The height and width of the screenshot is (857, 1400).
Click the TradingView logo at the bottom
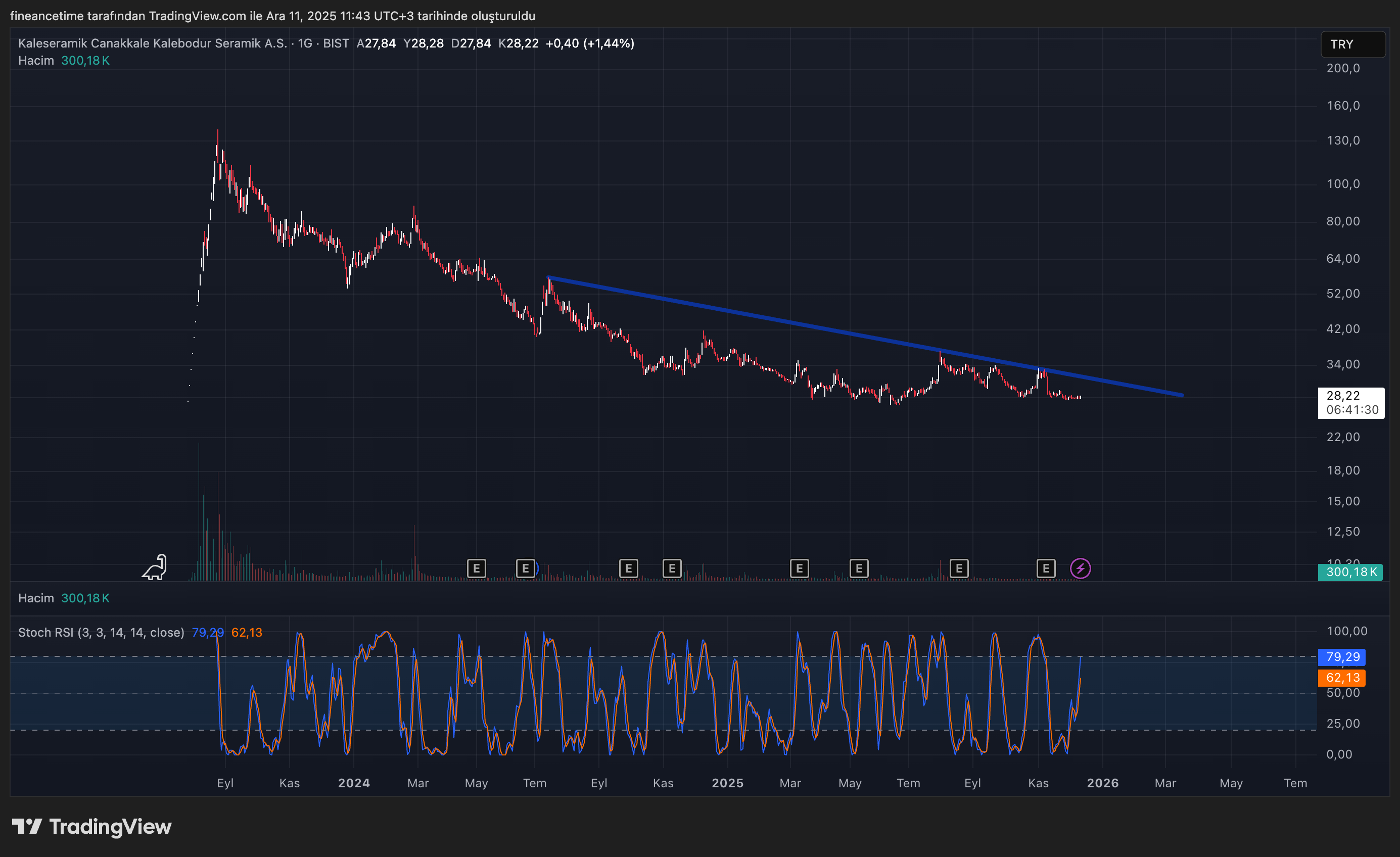click(x=92, y=826)
